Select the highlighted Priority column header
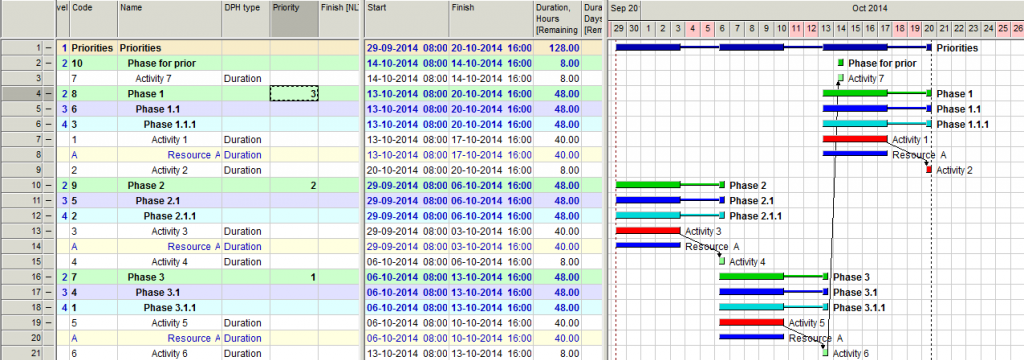 [x=295, y=18]
